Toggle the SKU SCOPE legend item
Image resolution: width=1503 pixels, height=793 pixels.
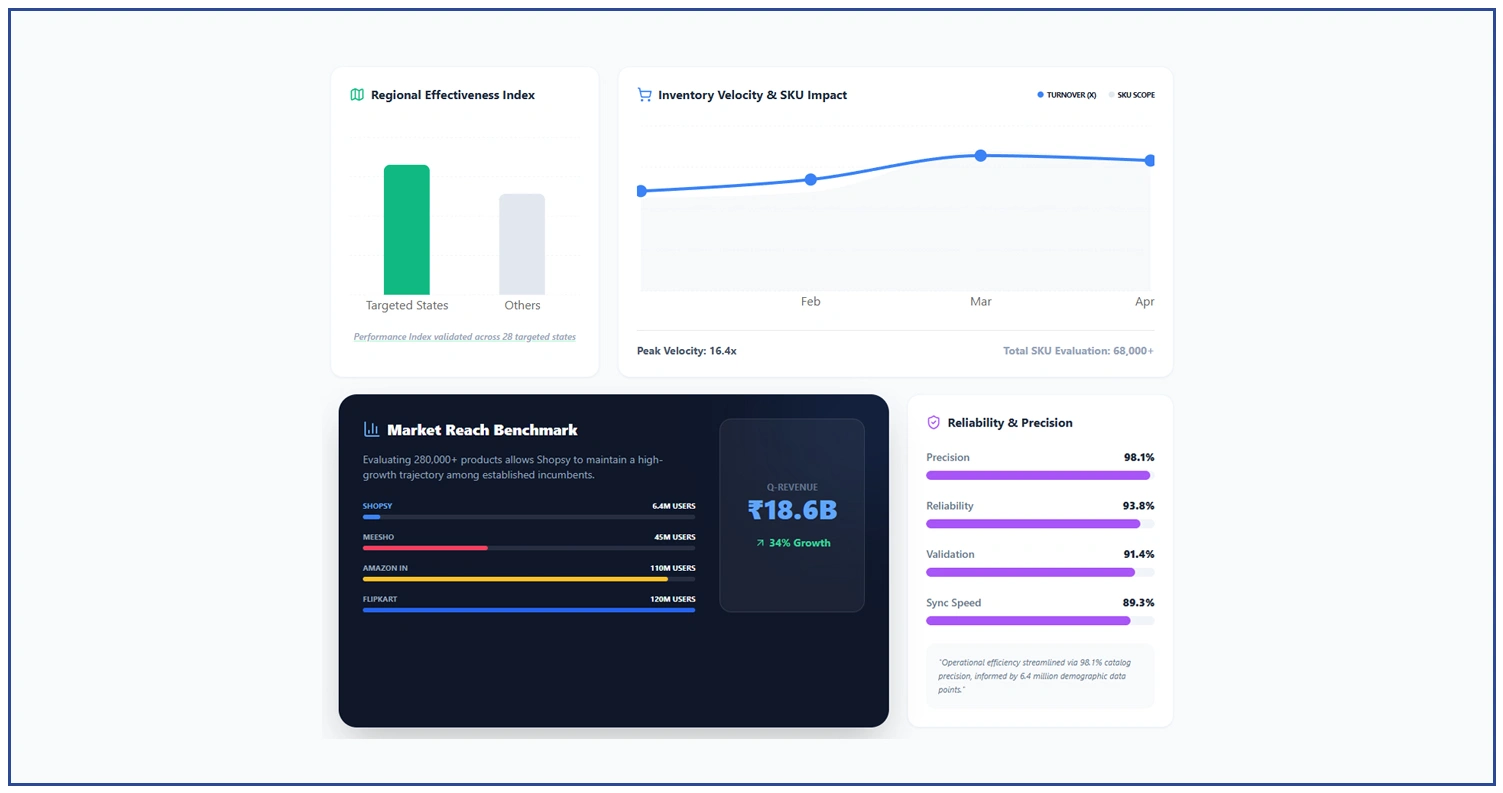point(1131,94)
